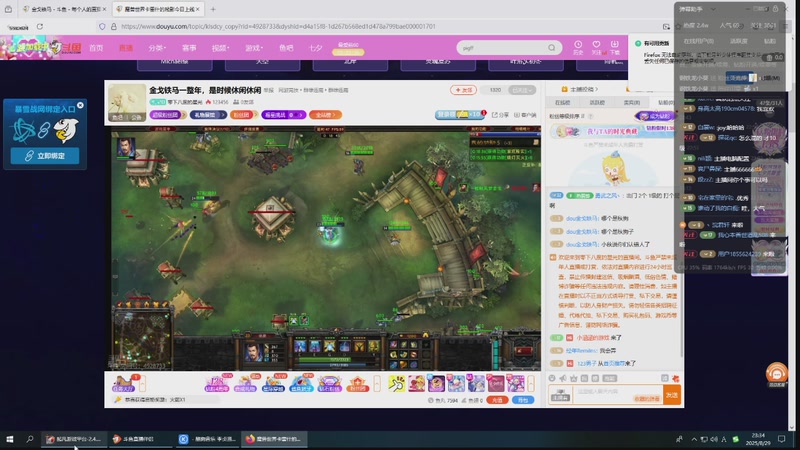The height and width of the screenshot is (450, 800).
Task: Open the 首页 nav item
Action: pyautogui.click(x=96, y=48)
